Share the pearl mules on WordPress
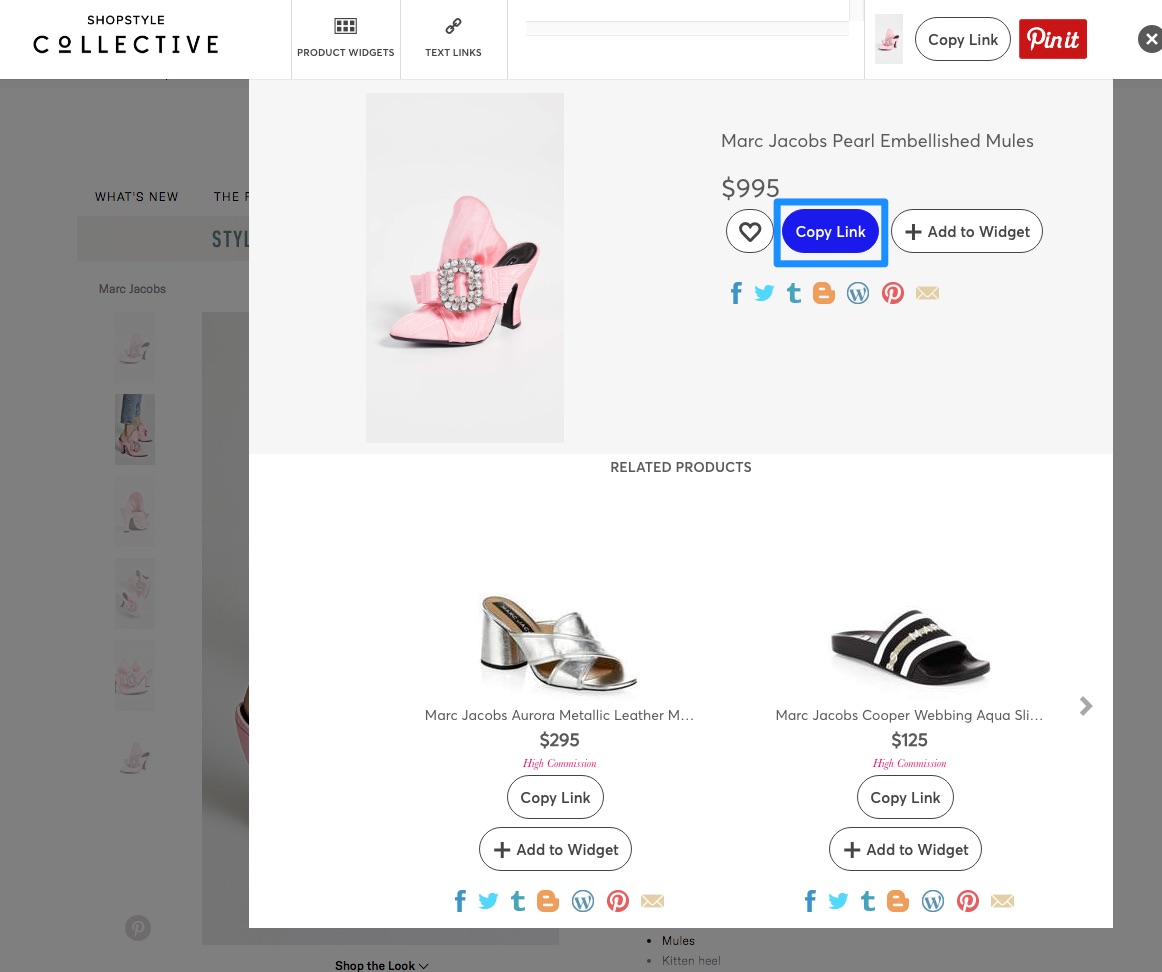The height and width of the screenshot is (972, 1162). tap(858, 293)
